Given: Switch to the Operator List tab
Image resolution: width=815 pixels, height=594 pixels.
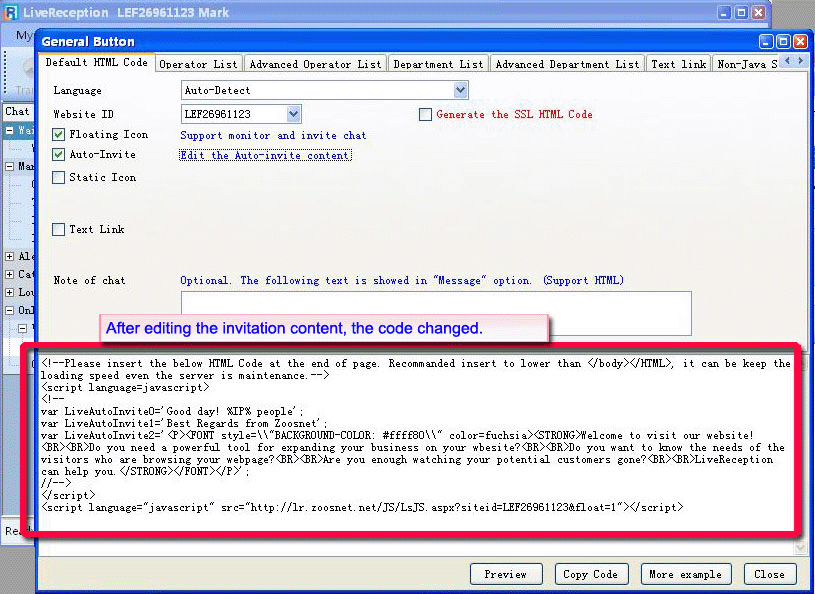Looking at the screenshot, I should coord(199,64).
